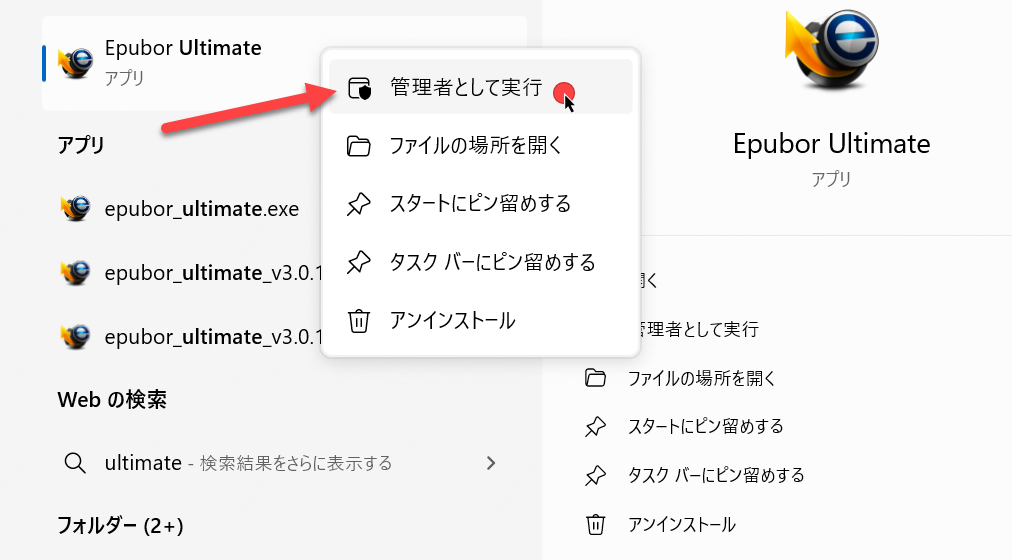
Task: Select スタートにピン留めする in context menu
Action: 480,204
